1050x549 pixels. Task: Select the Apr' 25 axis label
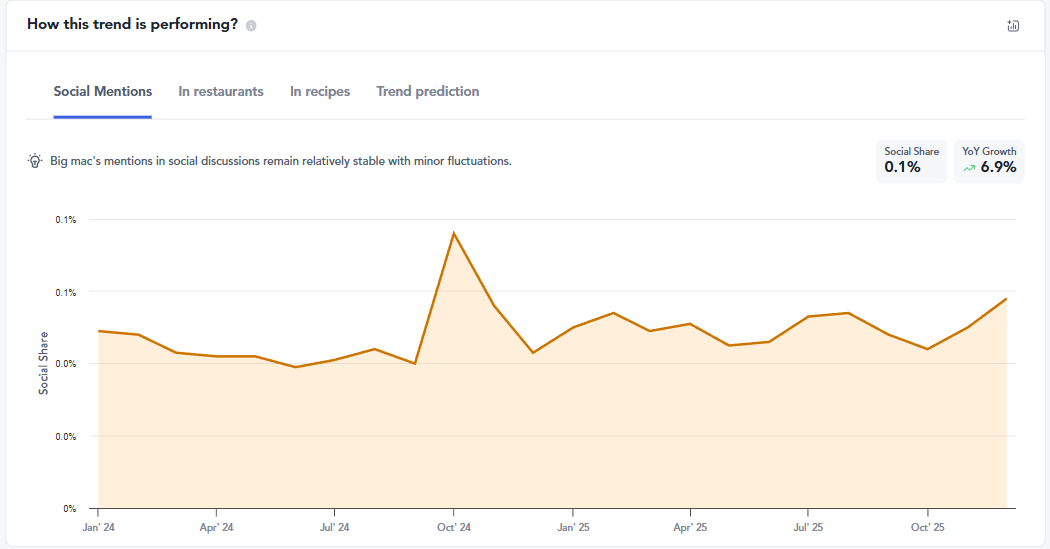click(x=690, y=527)
